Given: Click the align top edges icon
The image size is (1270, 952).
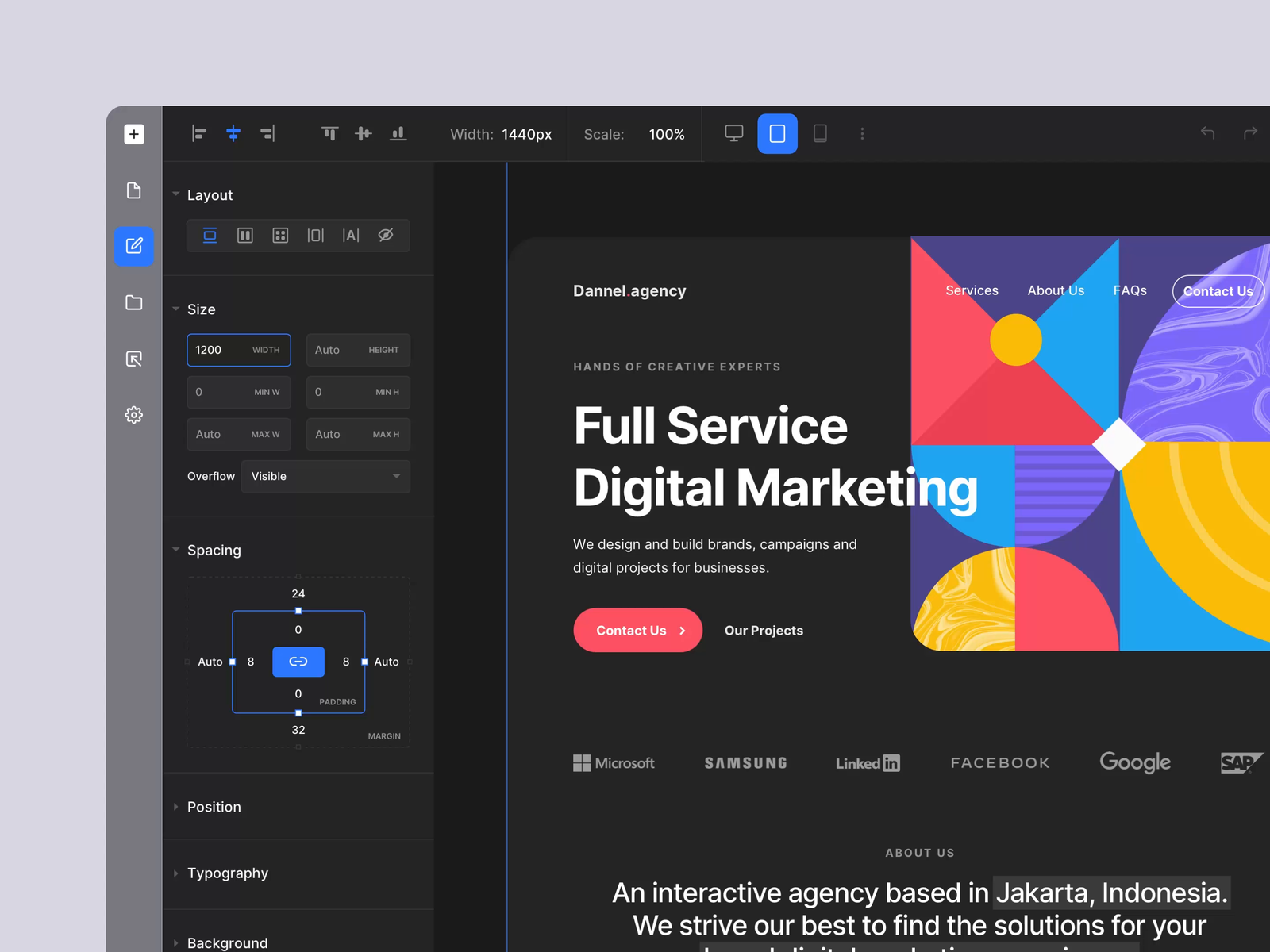Looking at the screenshot, I should 330,133.
